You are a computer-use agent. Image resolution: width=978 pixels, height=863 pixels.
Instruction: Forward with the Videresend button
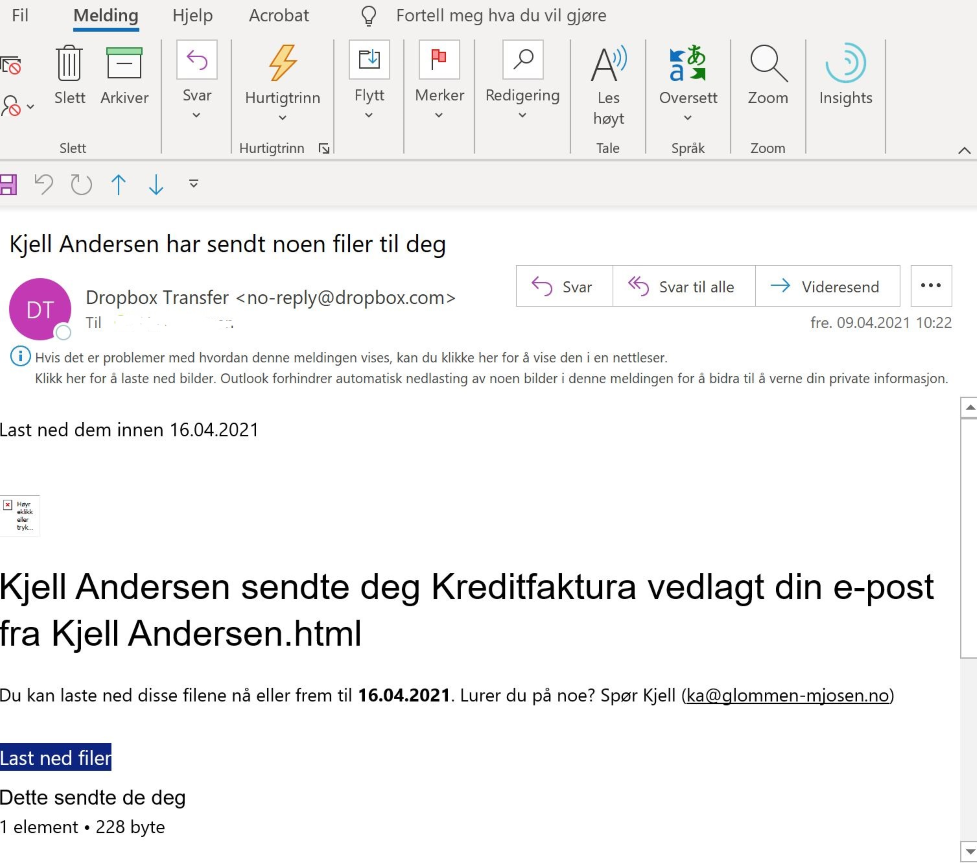(x=827, y=286)
